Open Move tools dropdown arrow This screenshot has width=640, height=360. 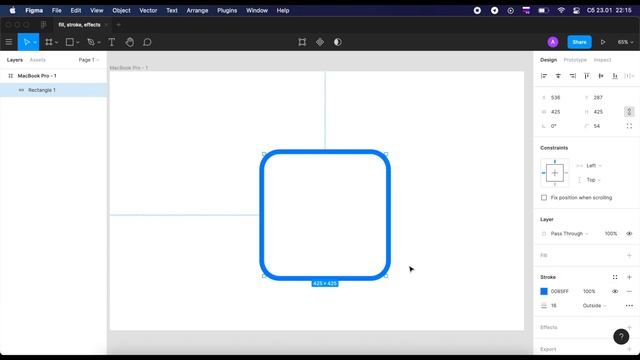coord(35,42)
